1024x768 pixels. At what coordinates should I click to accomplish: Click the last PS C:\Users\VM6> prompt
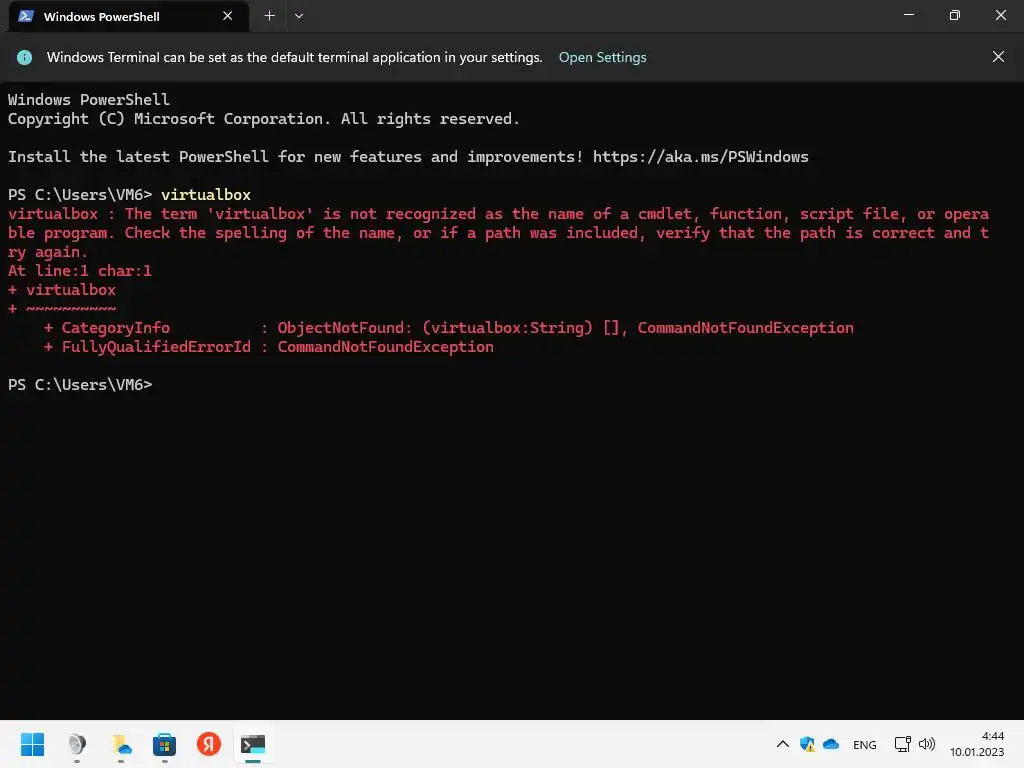click(x=80, y=385)
